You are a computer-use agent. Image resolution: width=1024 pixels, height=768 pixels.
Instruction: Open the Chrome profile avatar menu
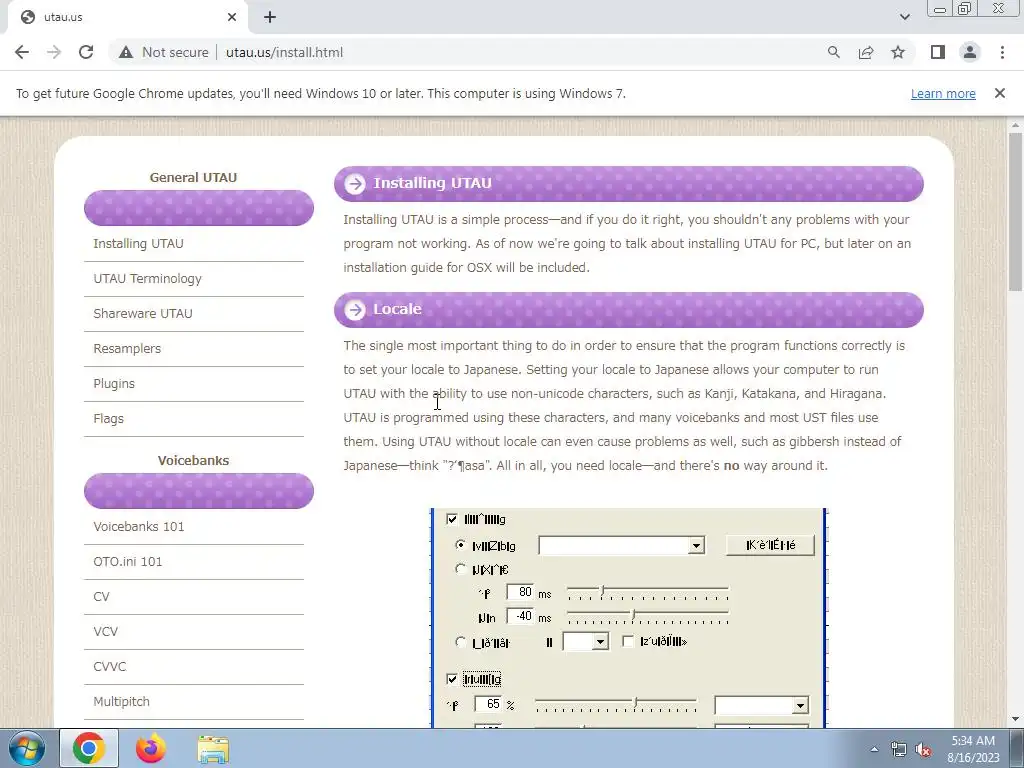970,52
